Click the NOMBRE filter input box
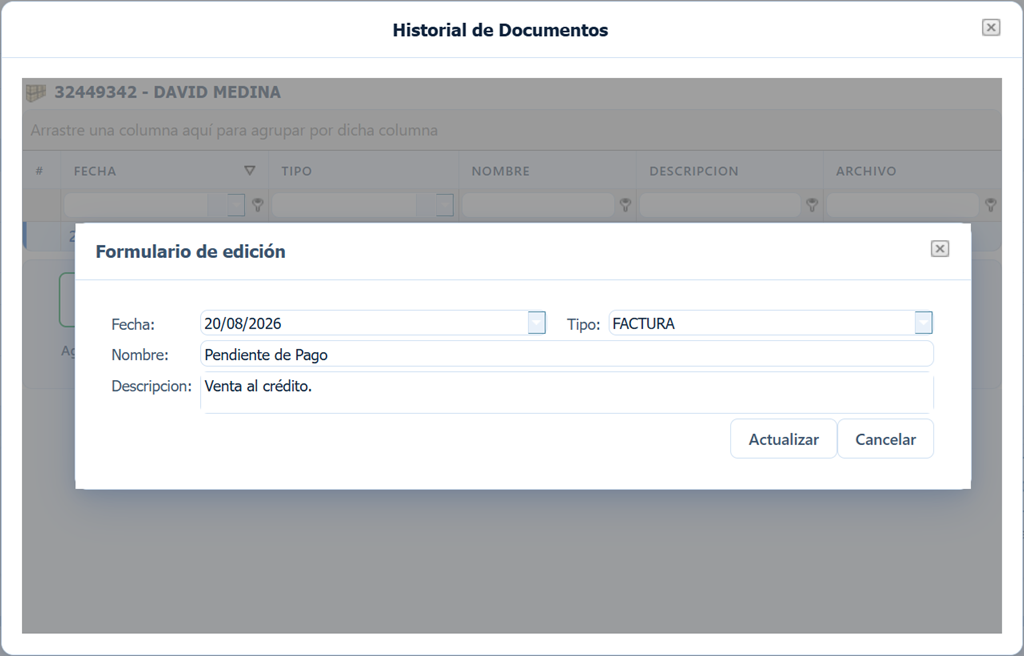The image size is (1024, 656). [538, 205]
